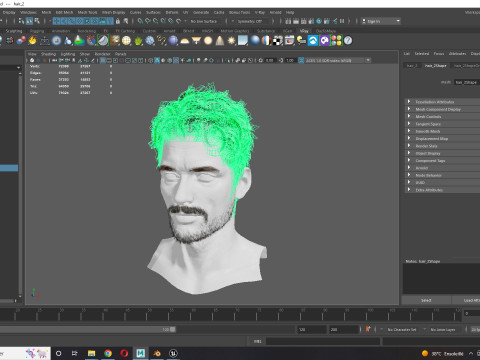480x360 pixels.
Task: Toggle select by component type mode
Action: [x=37, y=21]
